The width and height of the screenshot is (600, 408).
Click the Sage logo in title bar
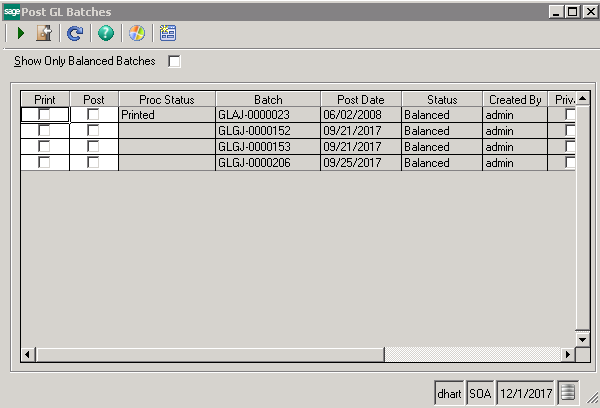point(11,10)
